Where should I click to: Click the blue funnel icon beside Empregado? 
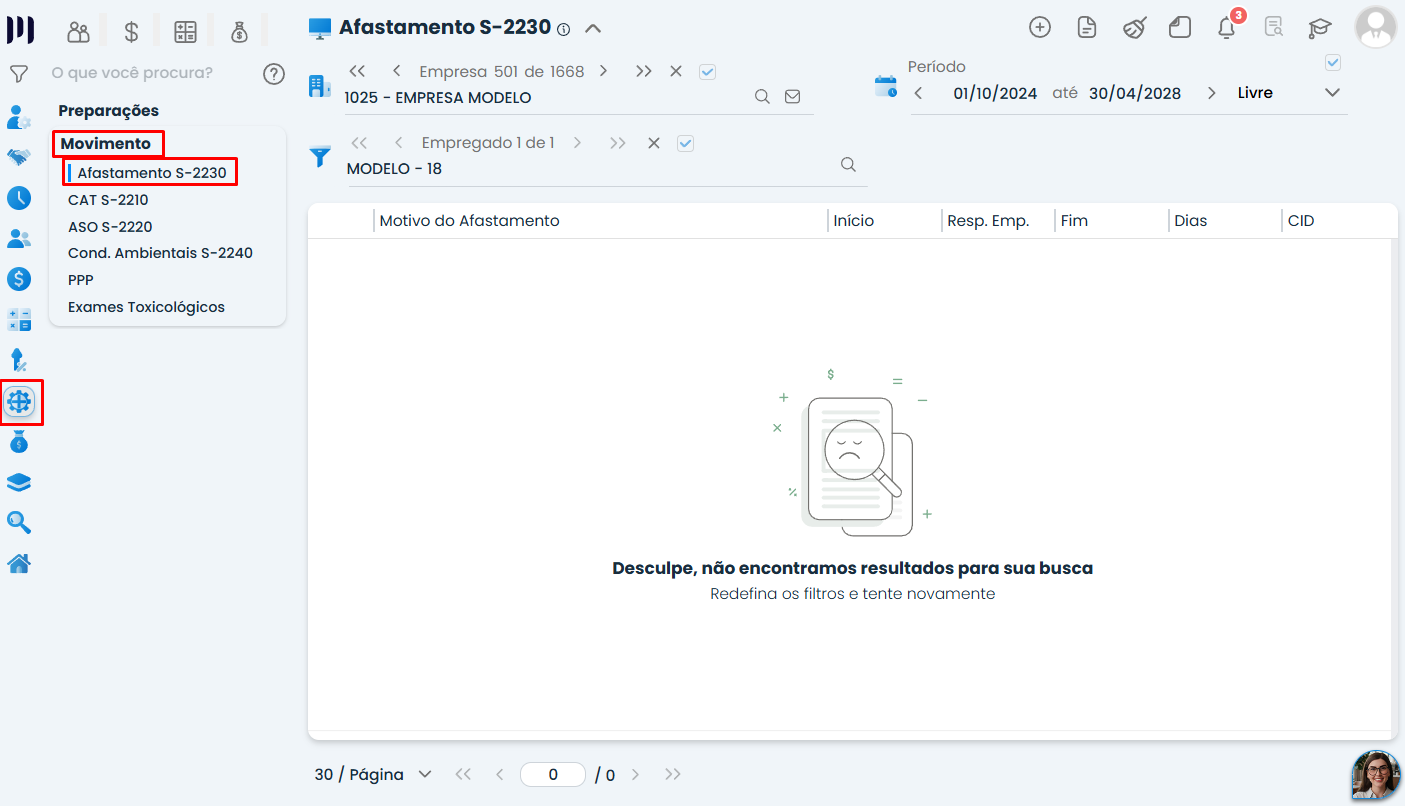tap(320, 157)
